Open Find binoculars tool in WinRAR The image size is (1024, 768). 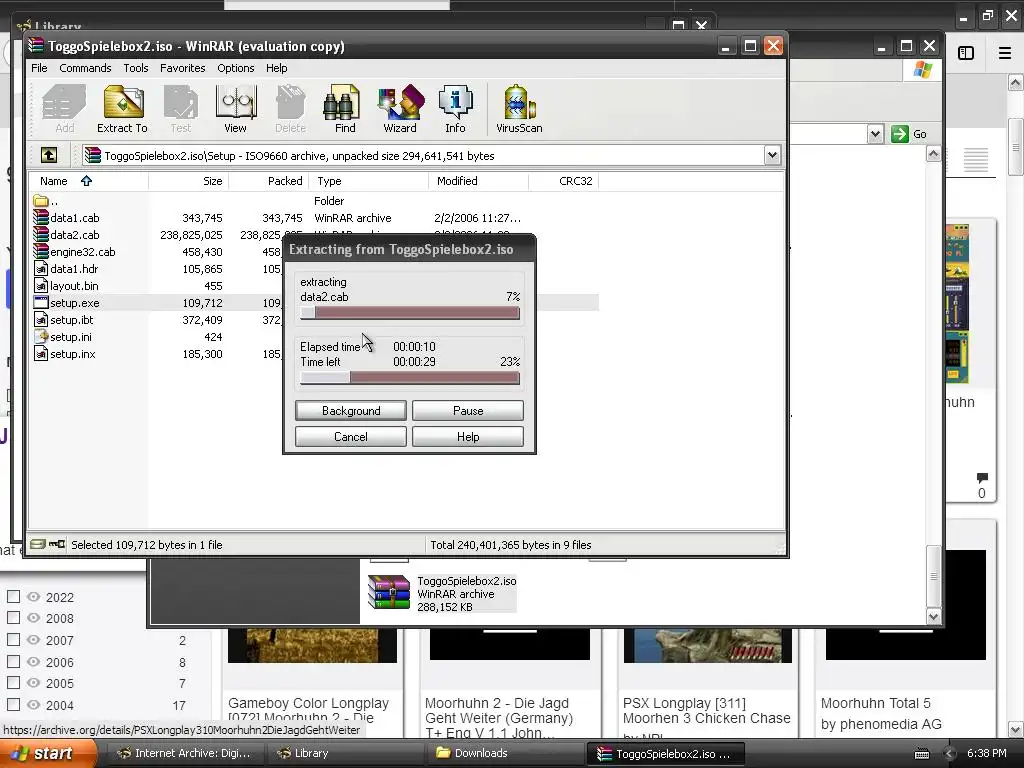tap(344, 109)
